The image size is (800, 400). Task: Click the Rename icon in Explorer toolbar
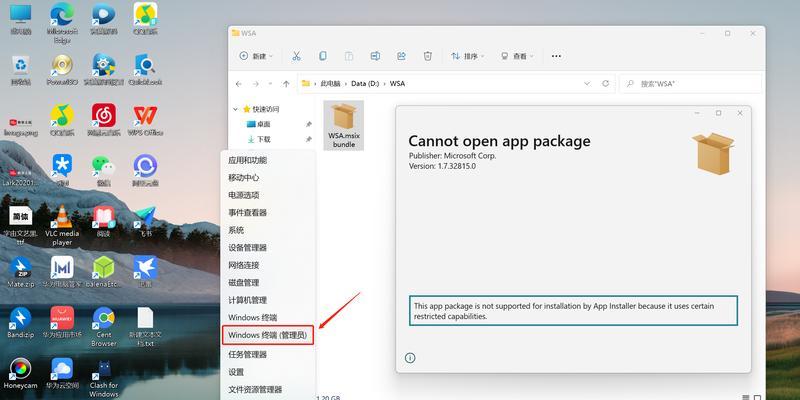375,57
